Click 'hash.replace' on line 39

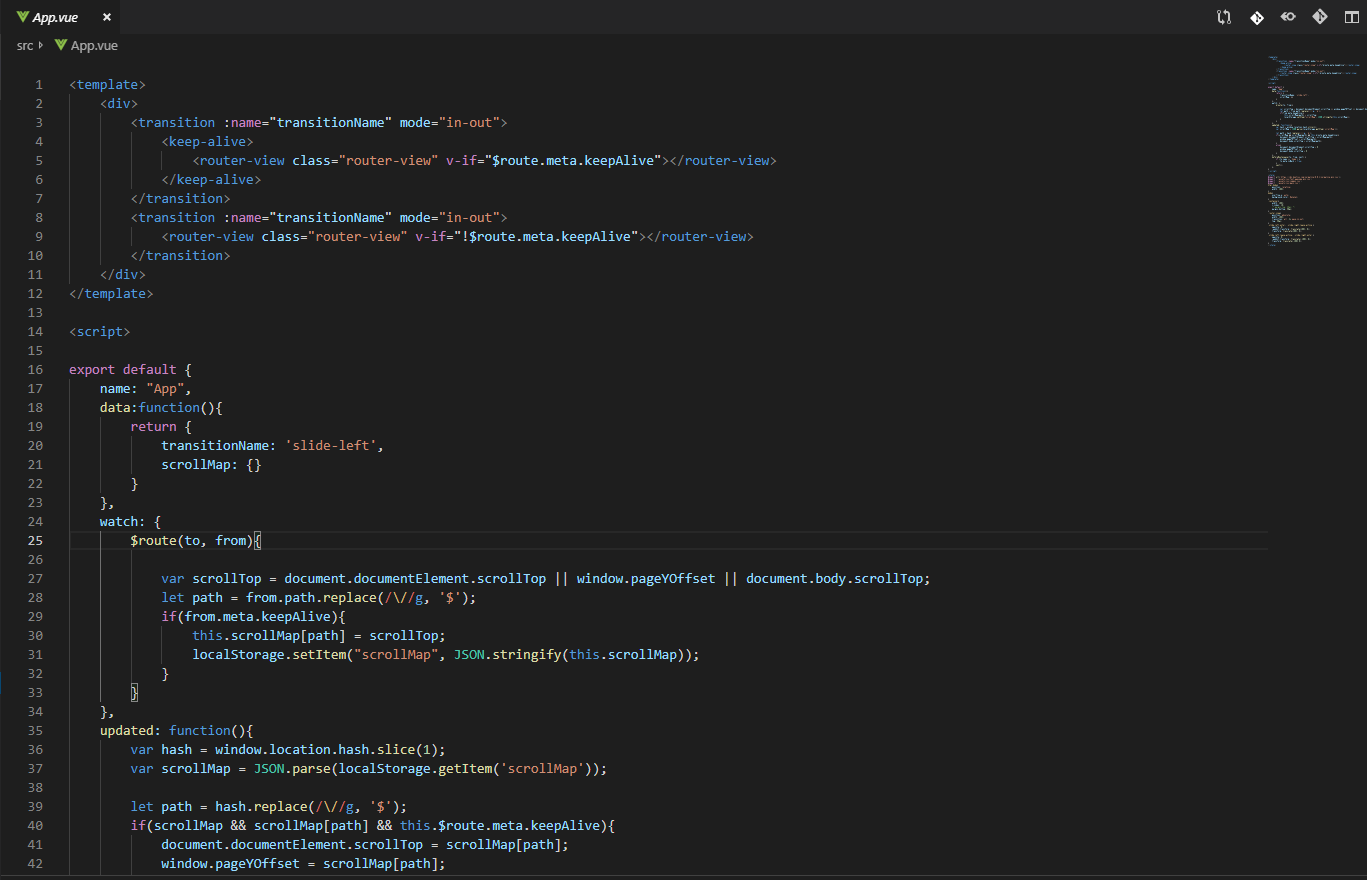261,806
